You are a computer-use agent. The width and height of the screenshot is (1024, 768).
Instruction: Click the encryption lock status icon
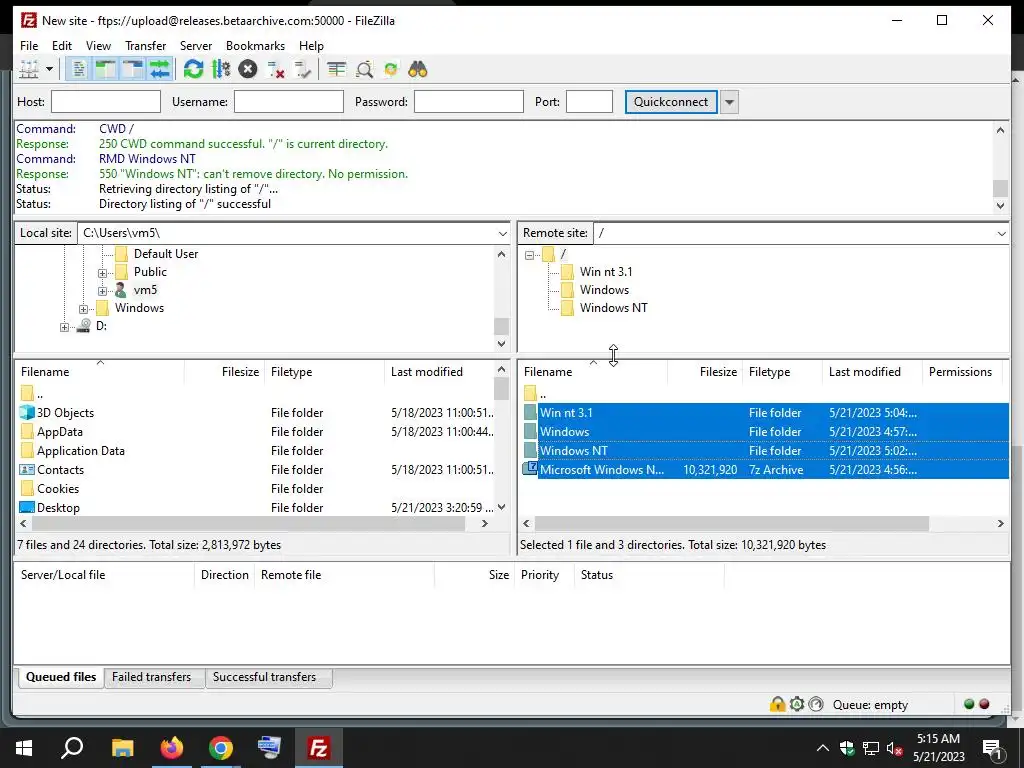point(777,704)
